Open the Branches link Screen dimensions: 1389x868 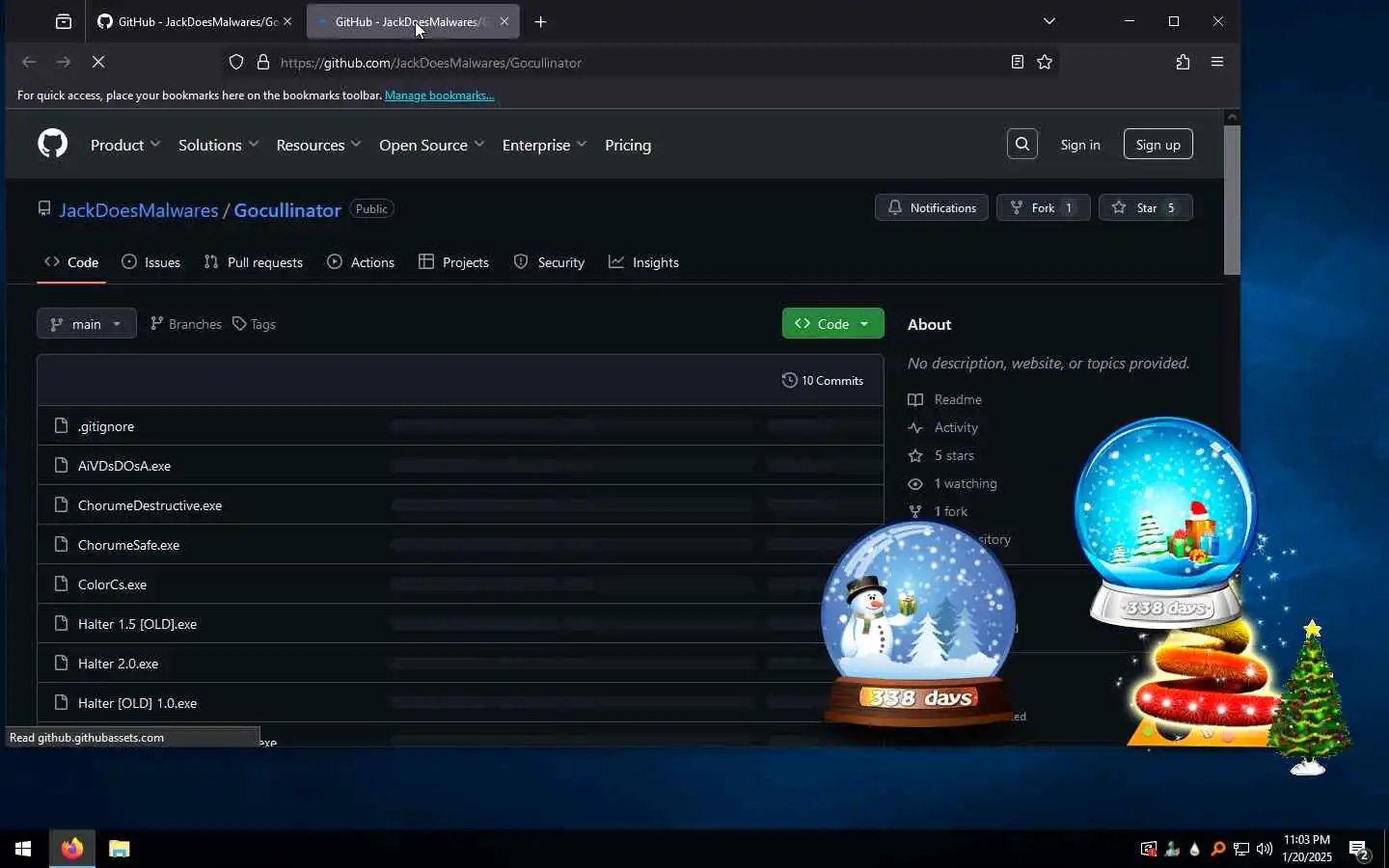click(186, 324)
